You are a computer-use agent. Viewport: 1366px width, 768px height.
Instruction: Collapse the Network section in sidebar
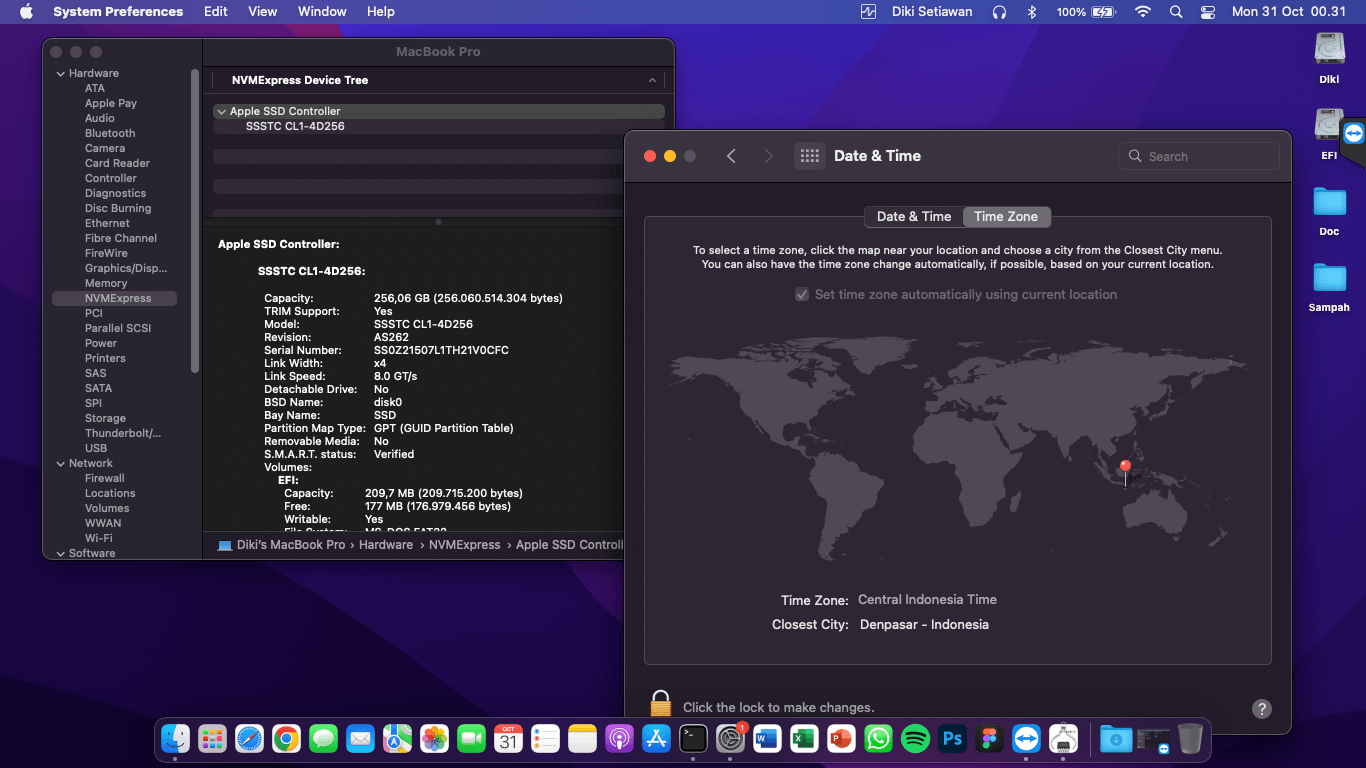[x=61, y=463]
